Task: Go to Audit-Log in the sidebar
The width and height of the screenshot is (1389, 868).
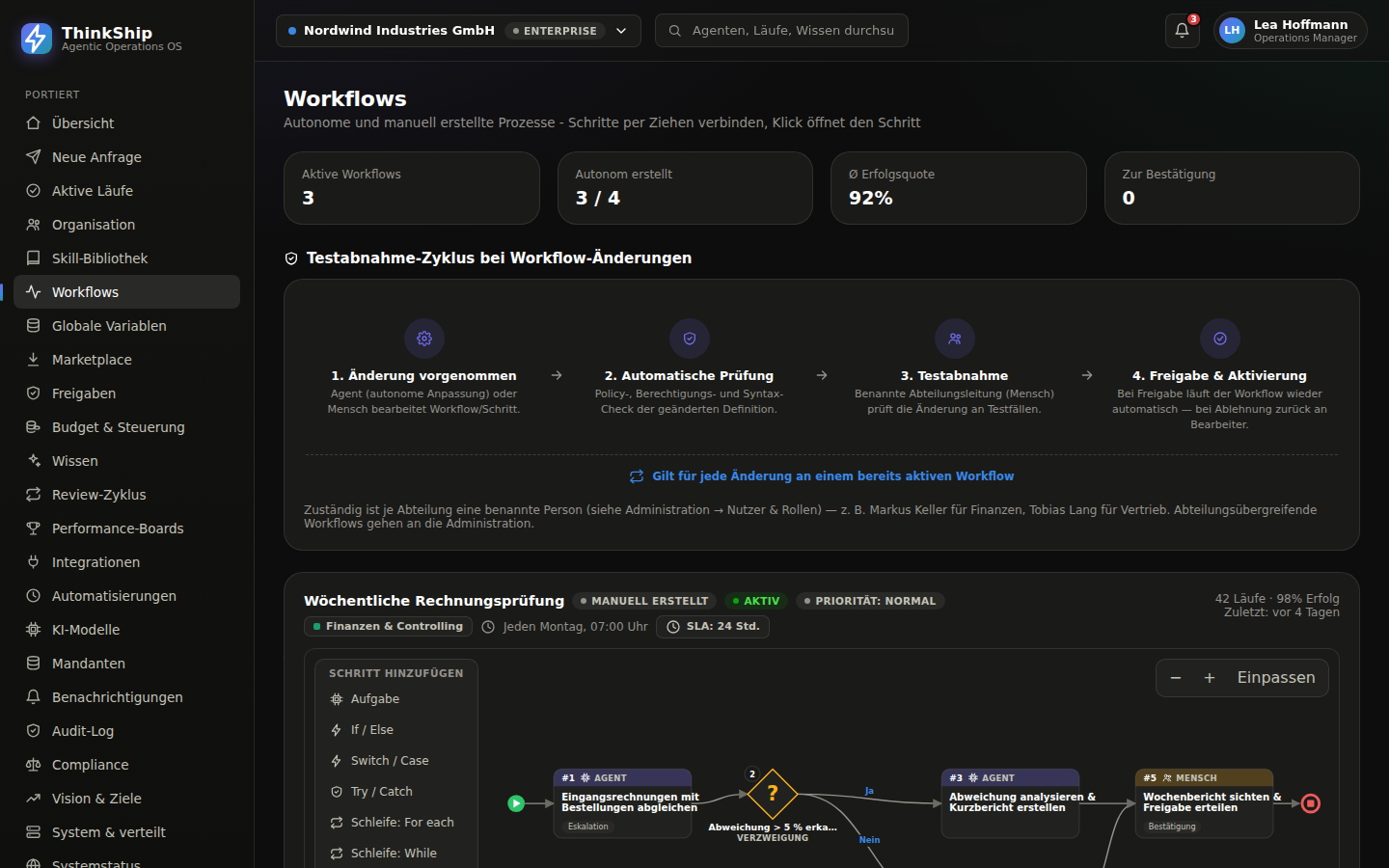Action: tap(126, 731)
